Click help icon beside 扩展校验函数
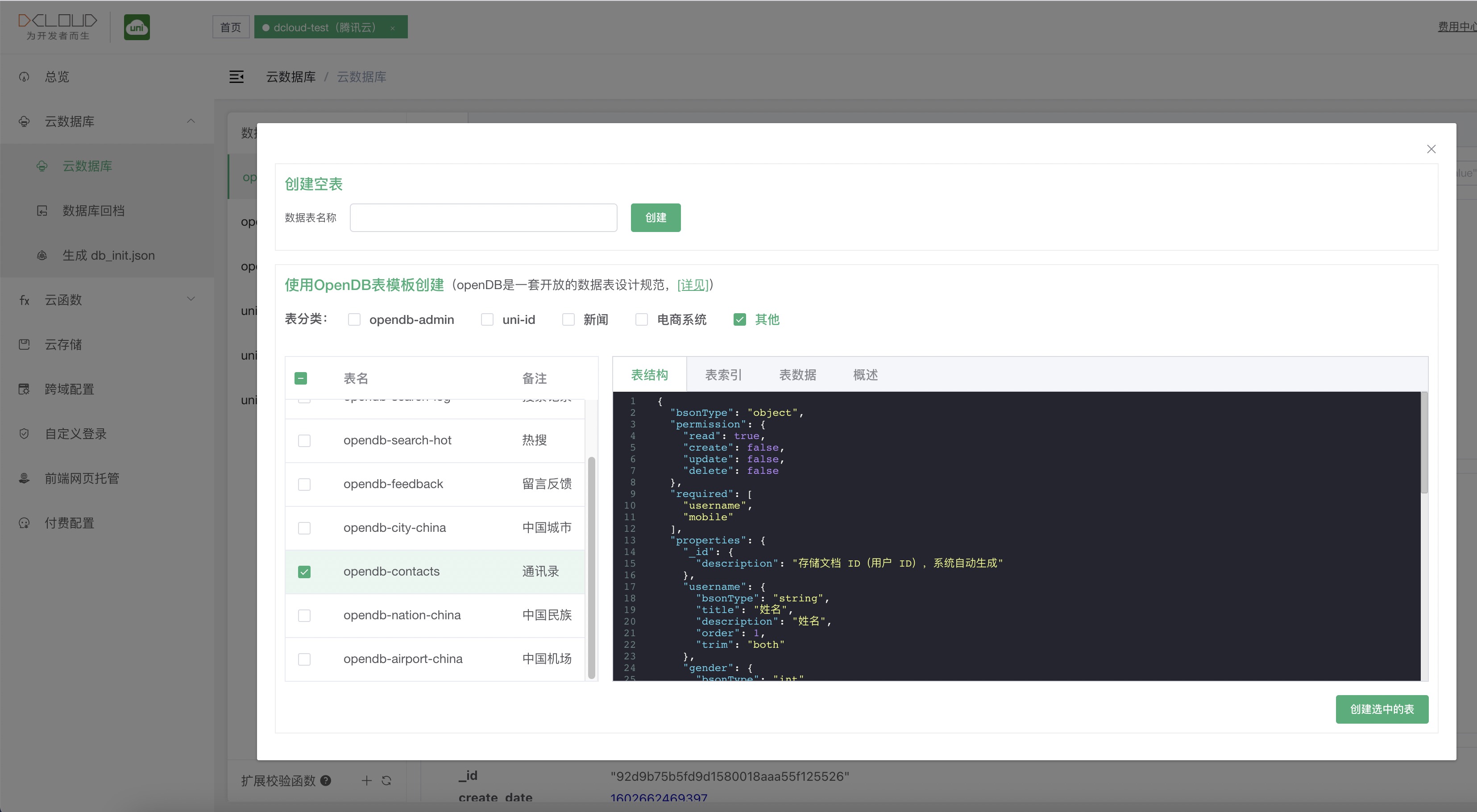This screenshot has height=812, width=1477. 326,780
